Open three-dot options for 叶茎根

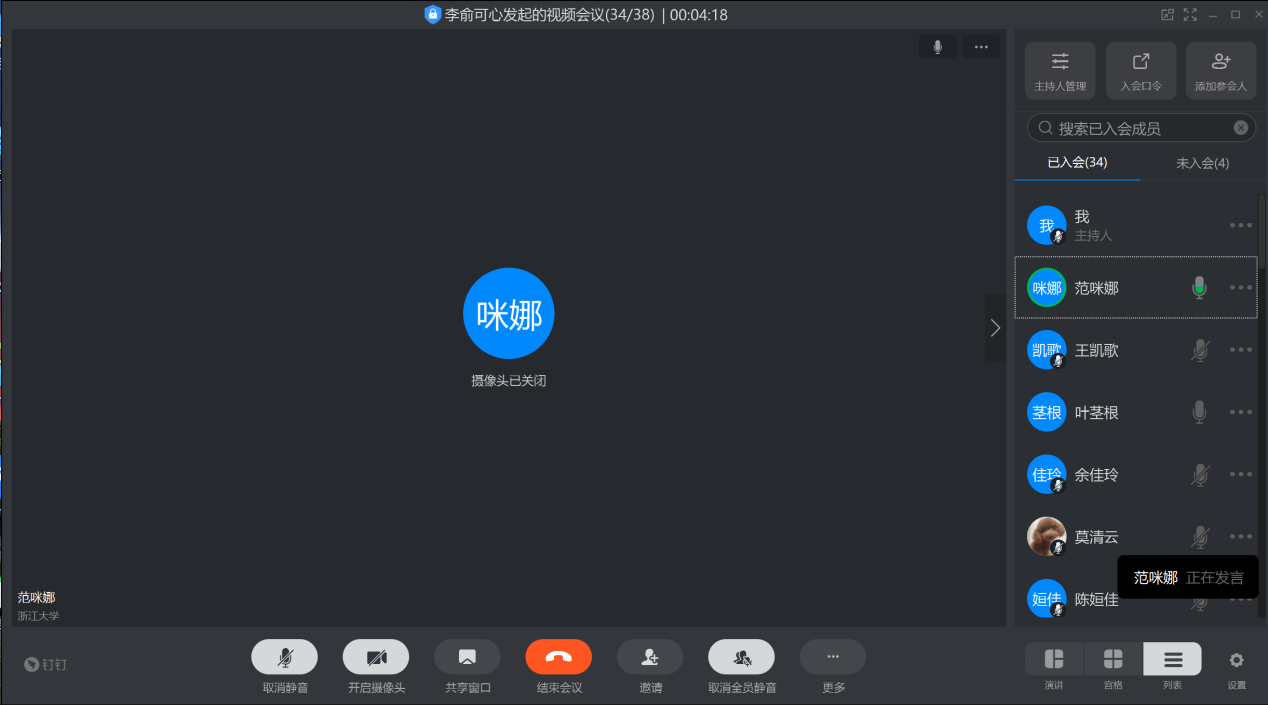tap(1241, 412)
